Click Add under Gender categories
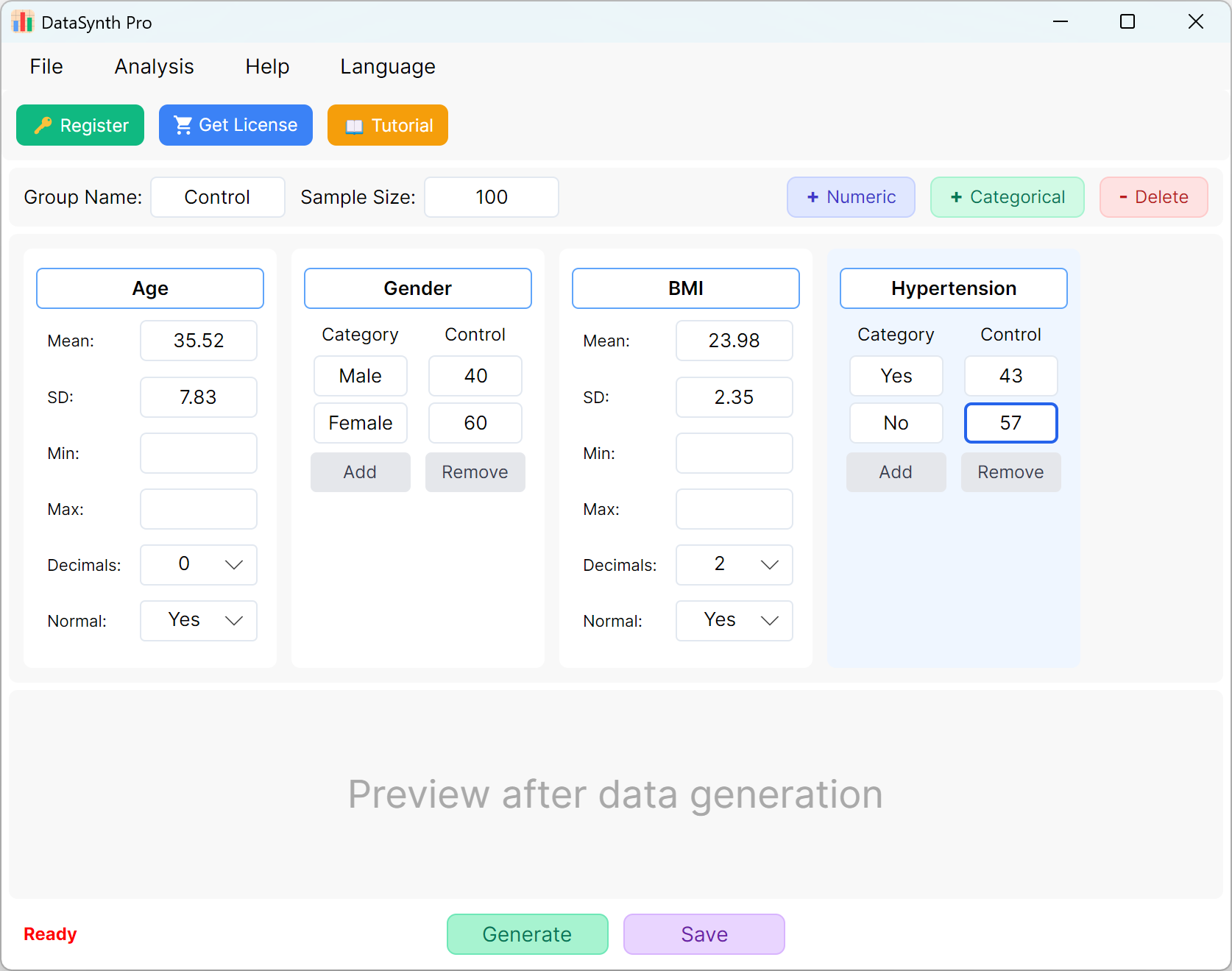Screen dimensions: 1232x971 pos(361,472)
